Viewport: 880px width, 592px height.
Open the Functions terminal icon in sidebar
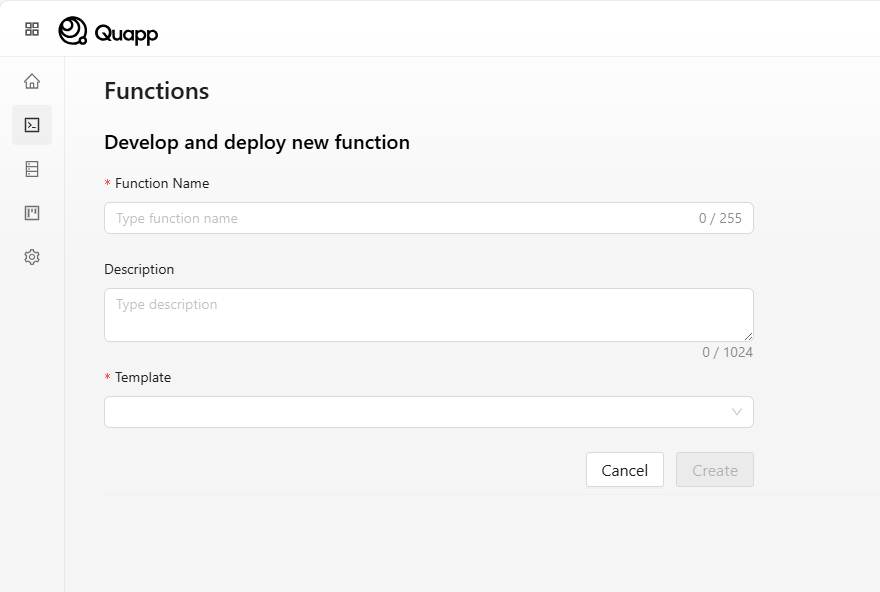tap(31, 125)
